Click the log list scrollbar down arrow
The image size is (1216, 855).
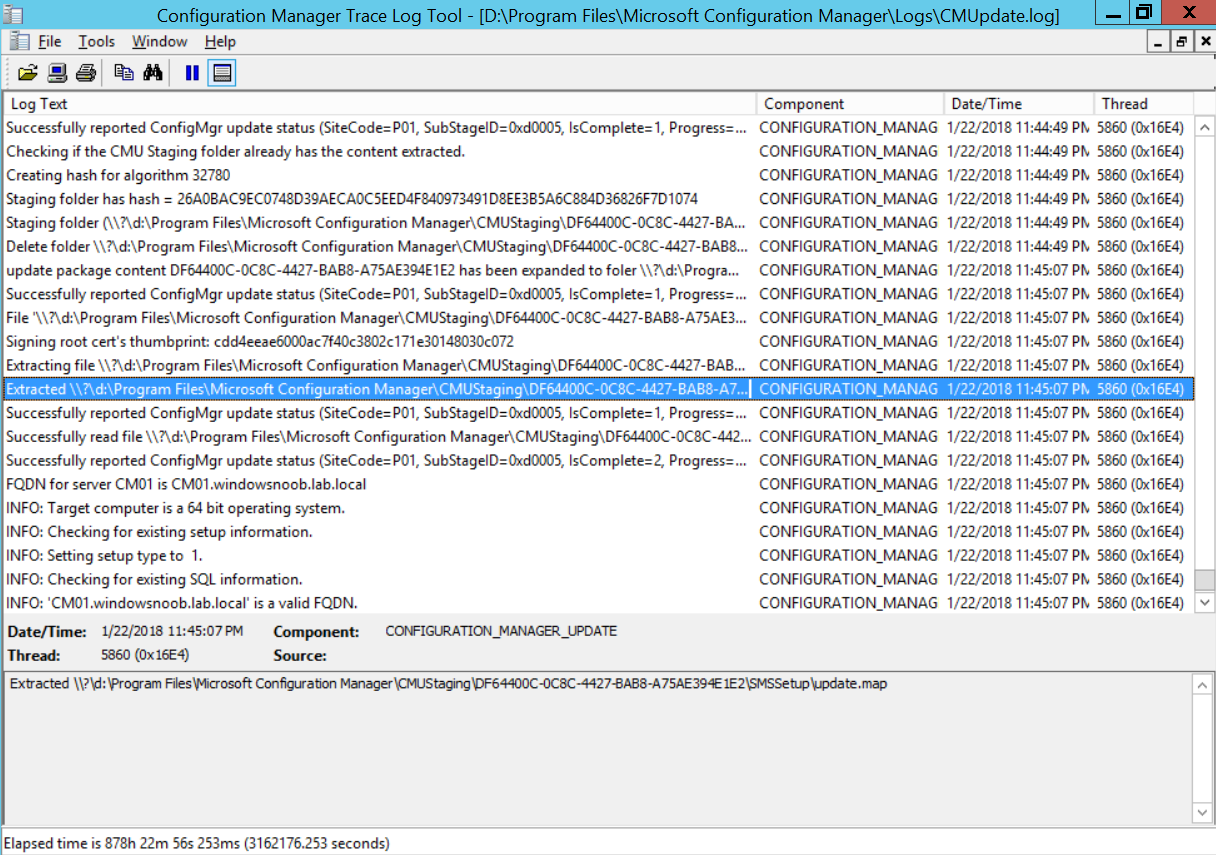[1203, 603]
